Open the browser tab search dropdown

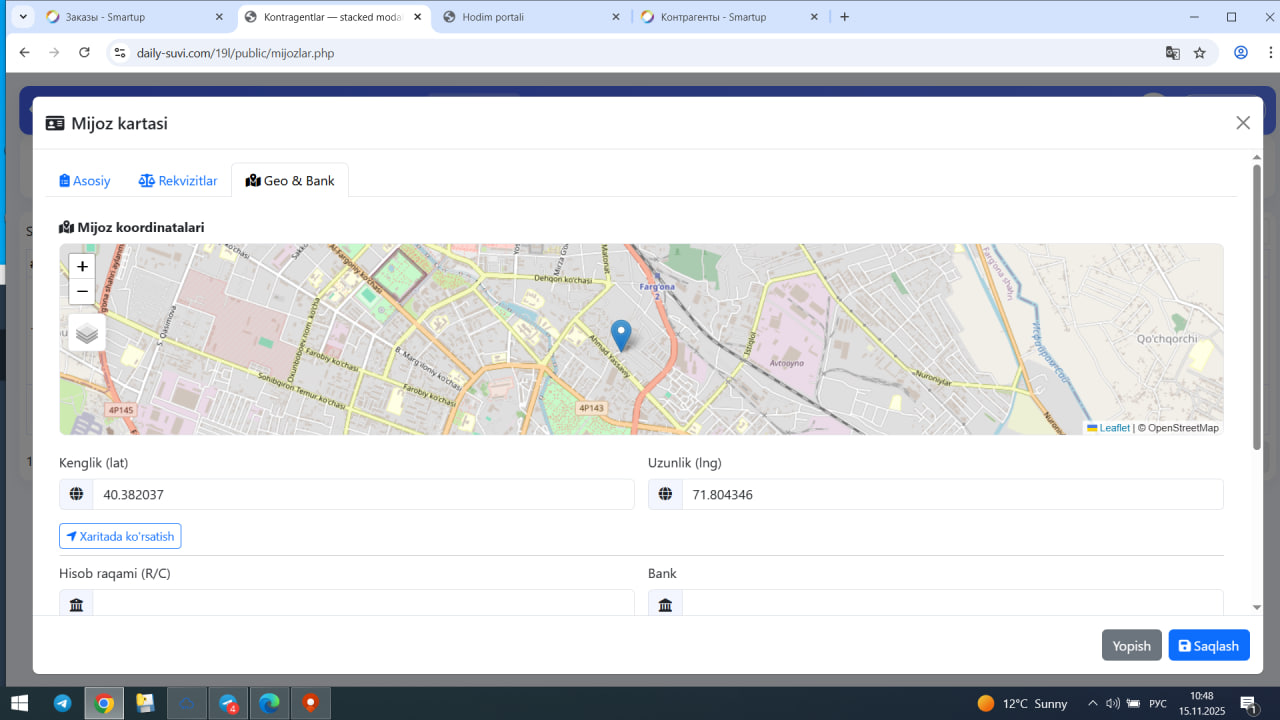[x=24, y=17]
